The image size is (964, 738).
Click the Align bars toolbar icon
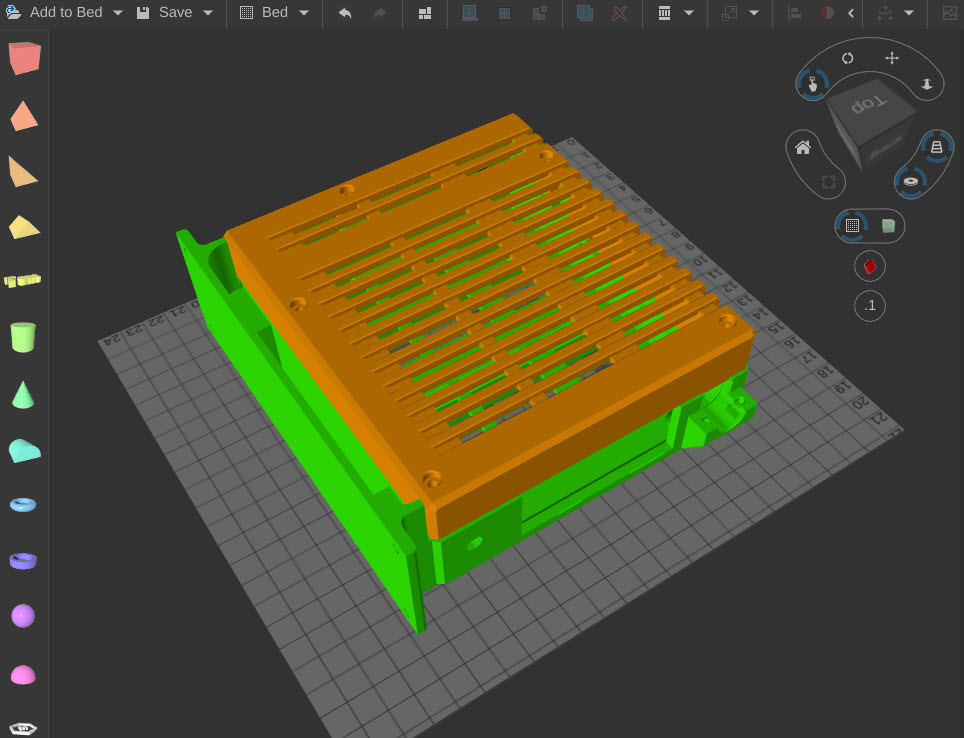point(794,13)
